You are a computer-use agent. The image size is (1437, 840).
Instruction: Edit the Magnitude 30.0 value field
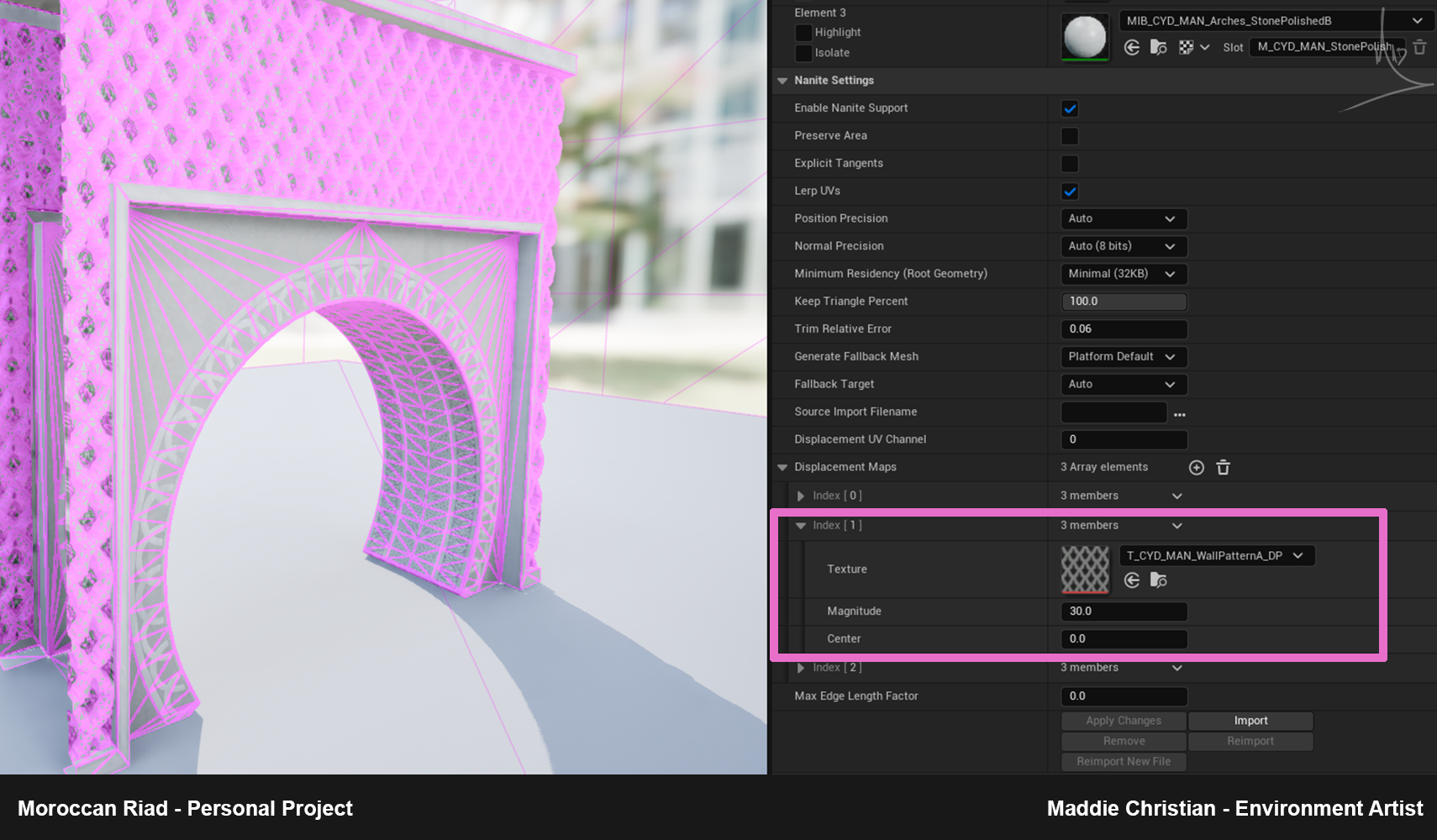point(1124,612)
